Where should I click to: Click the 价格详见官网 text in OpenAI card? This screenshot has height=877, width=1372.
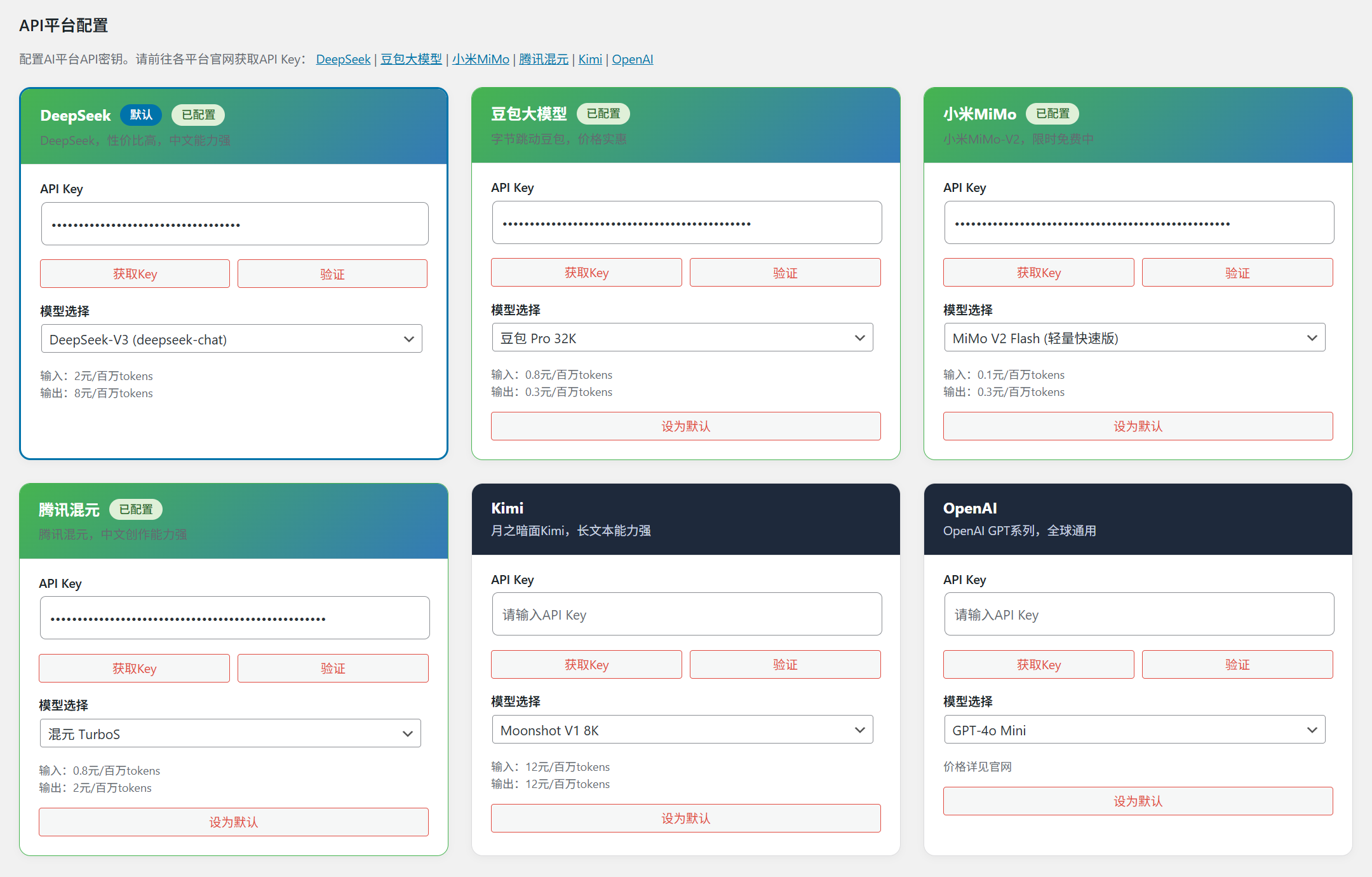pyautogui.click(x=978, y=767)
